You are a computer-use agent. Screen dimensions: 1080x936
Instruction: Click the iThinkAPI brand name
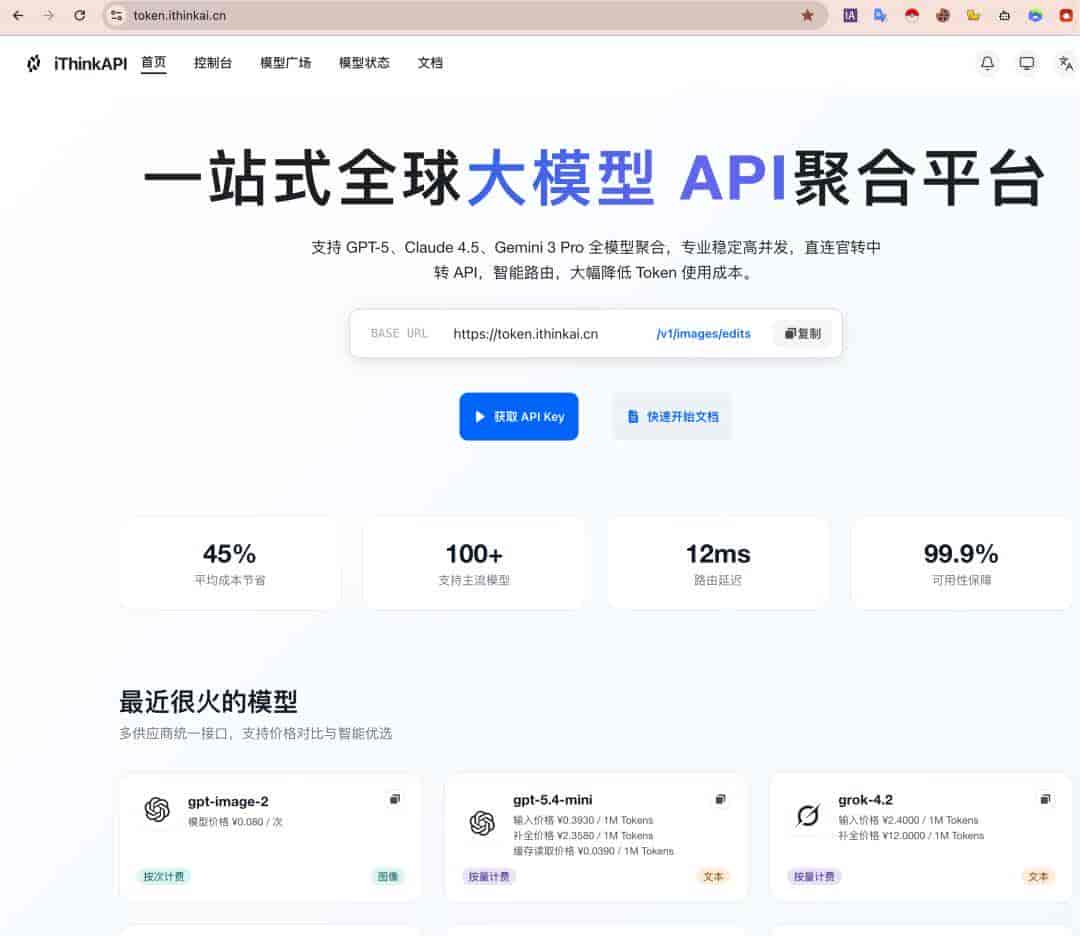90,63
